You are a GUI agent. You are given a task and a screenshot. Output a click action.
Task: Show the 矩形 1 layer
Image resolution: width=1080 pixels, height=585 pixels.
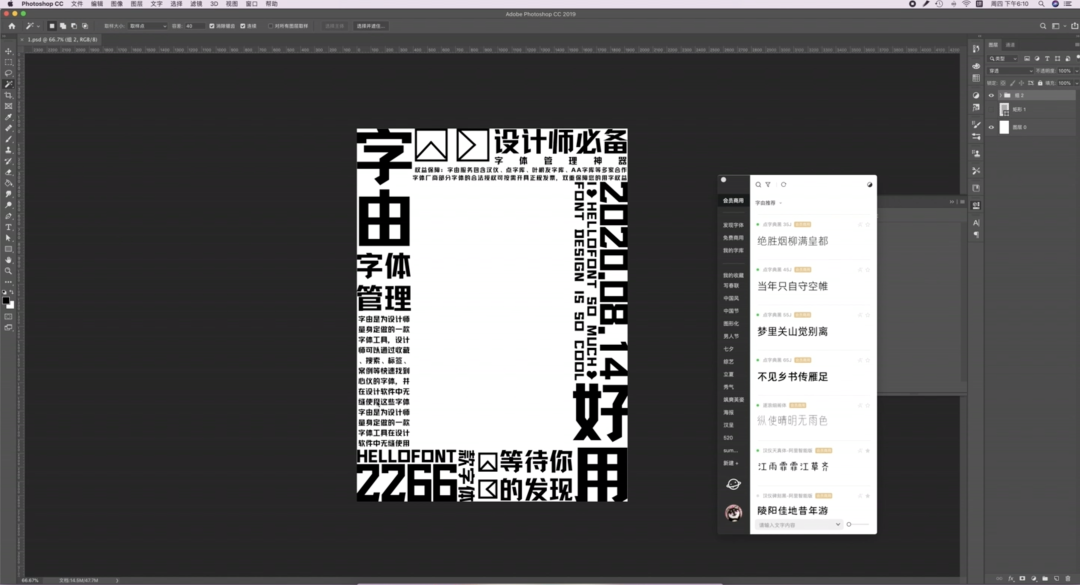pos(991,110)
